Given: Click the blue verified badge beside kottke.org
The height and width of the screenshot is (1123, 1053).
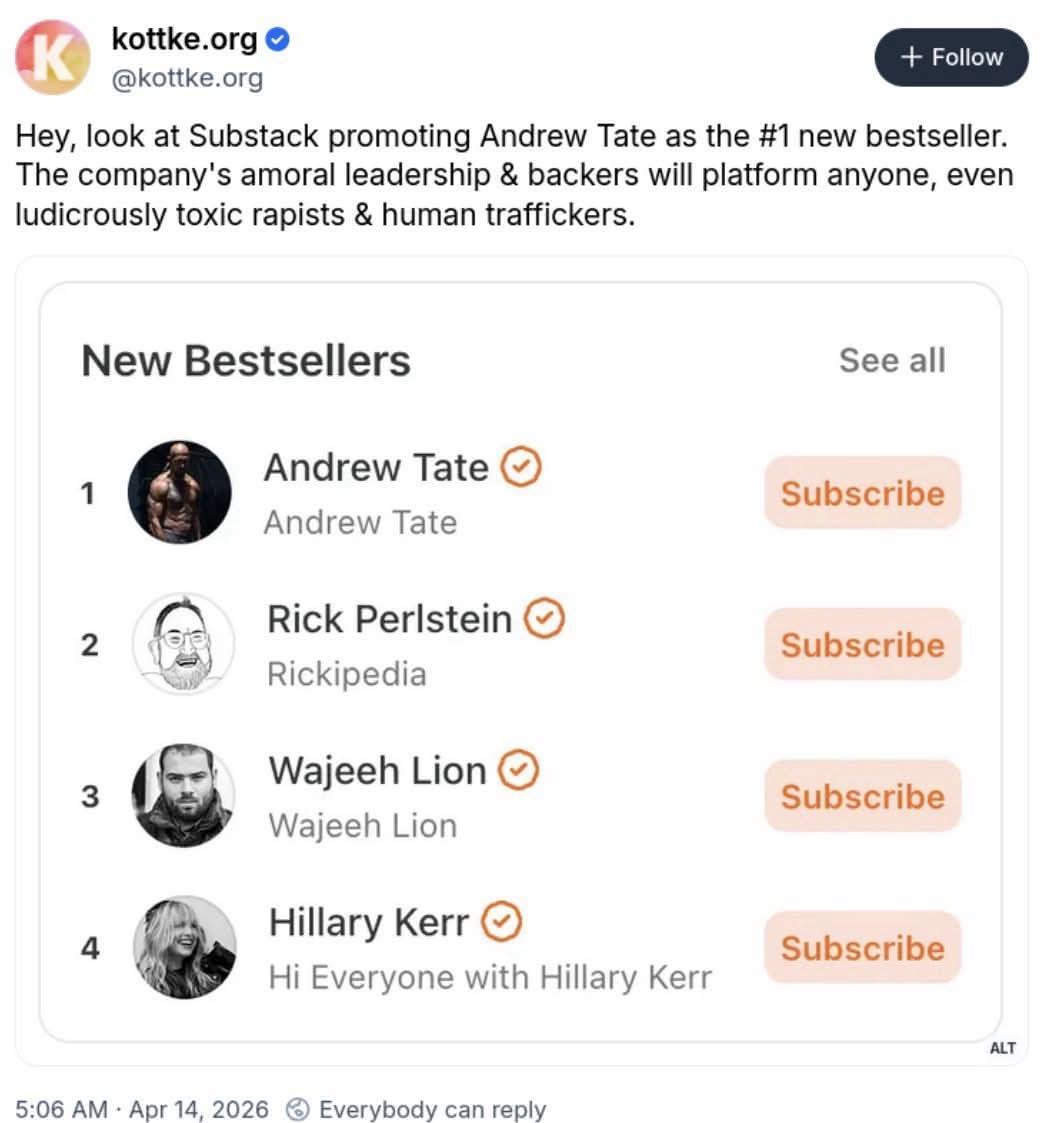Looking at the screenshot, I should (277, 39).
